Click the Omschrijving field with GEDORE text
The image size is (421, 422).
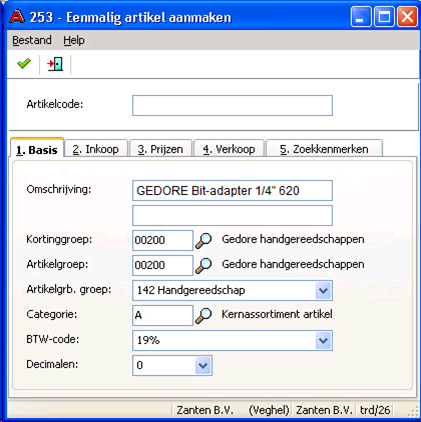(232, 190)
